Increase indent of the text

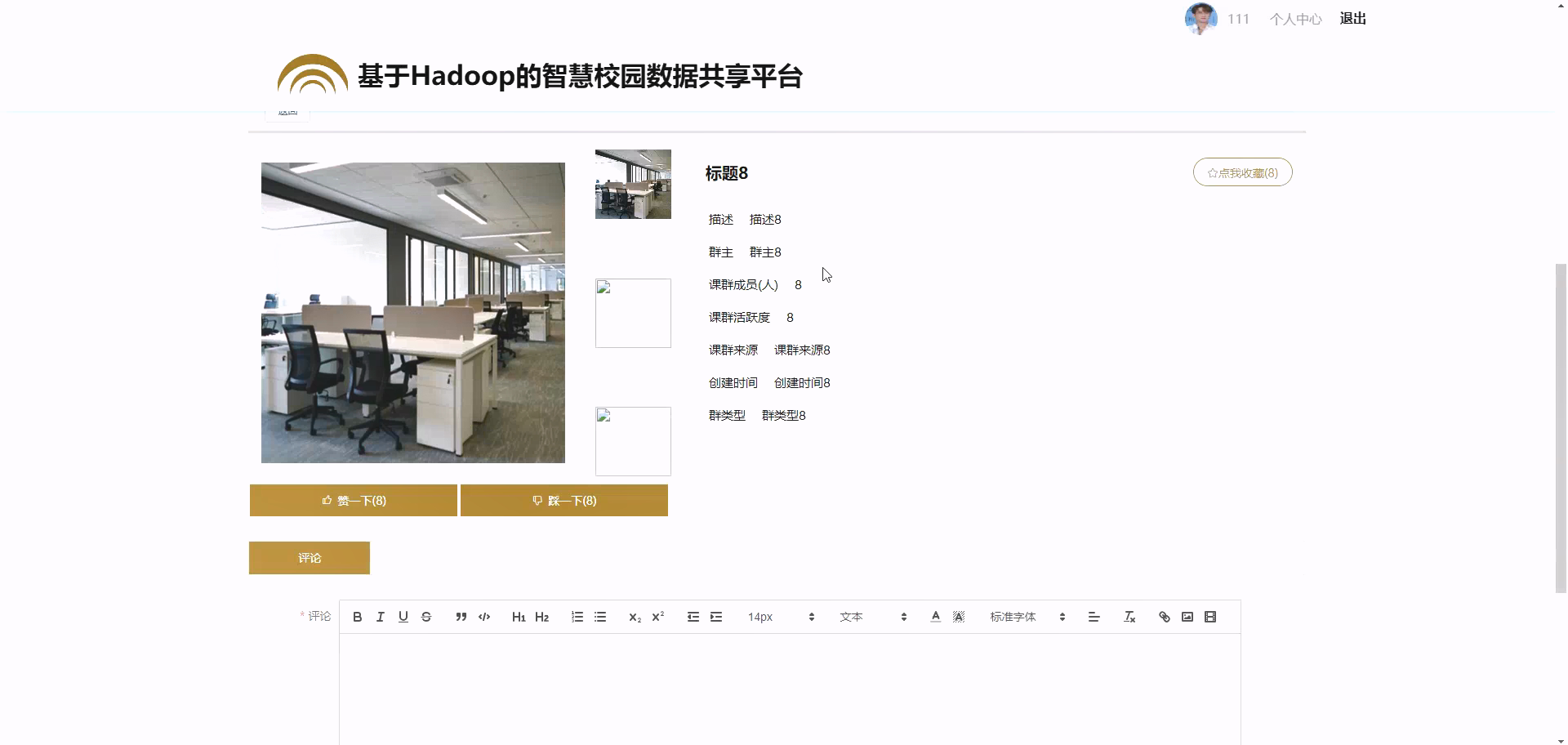click(x=716, y=617)
